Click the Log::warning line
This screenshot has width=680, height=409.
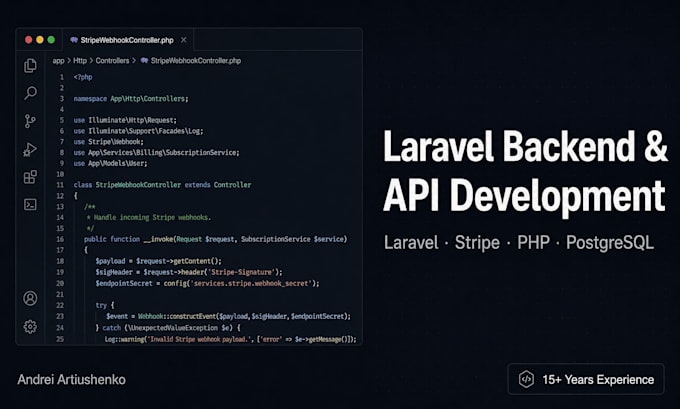(x=230, y=339)
